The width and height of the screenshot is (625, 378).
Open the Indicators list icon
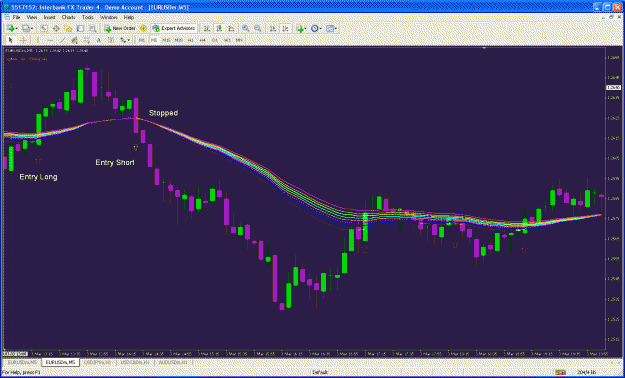(x=300, y=28)
